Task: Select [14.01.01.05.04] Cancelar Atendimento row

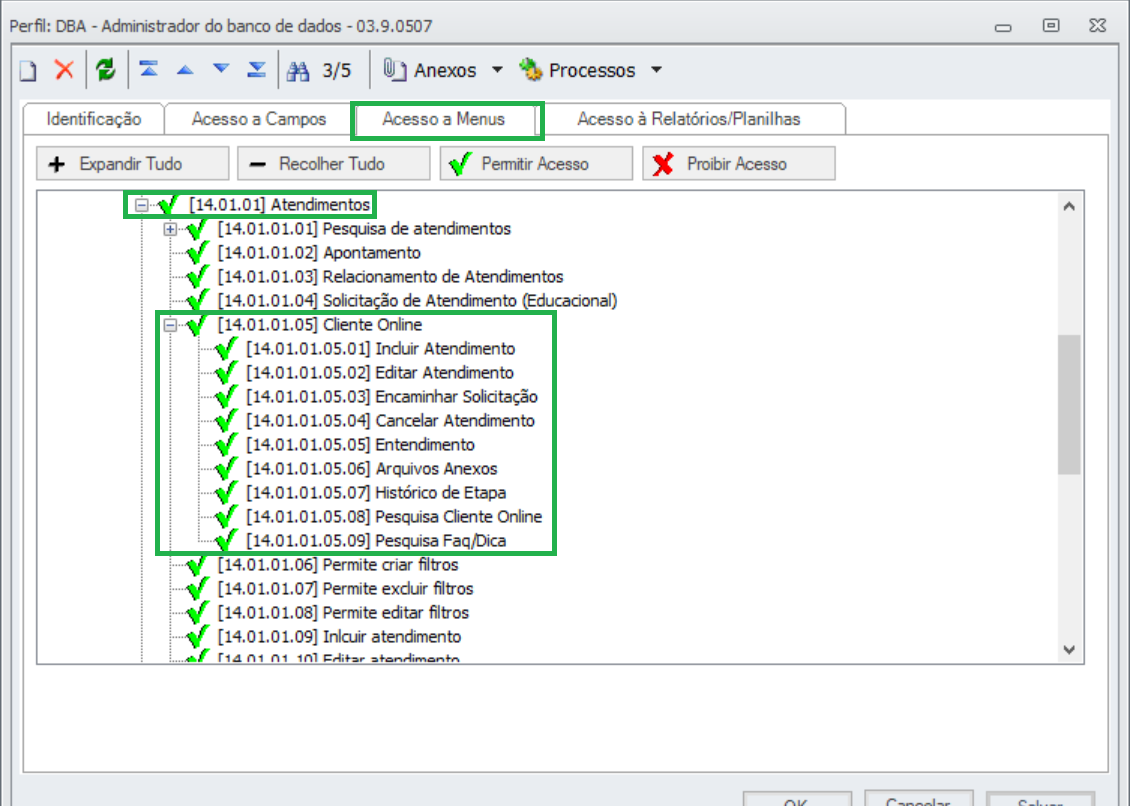Action: pos(391,420)
